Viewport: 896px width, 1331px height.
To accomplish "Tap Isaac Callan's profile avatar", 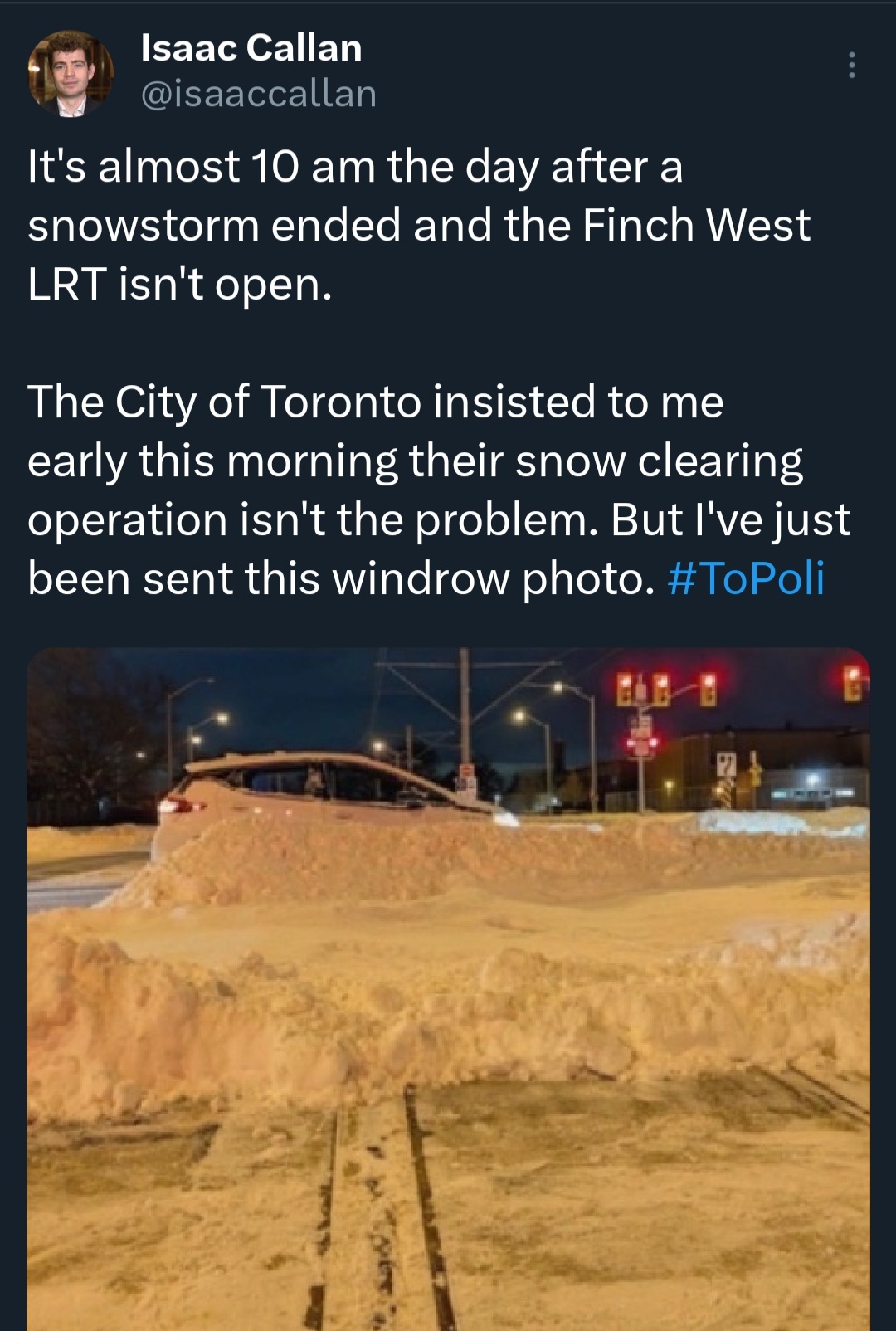I will pyautogui.click(x=71, y=73).
